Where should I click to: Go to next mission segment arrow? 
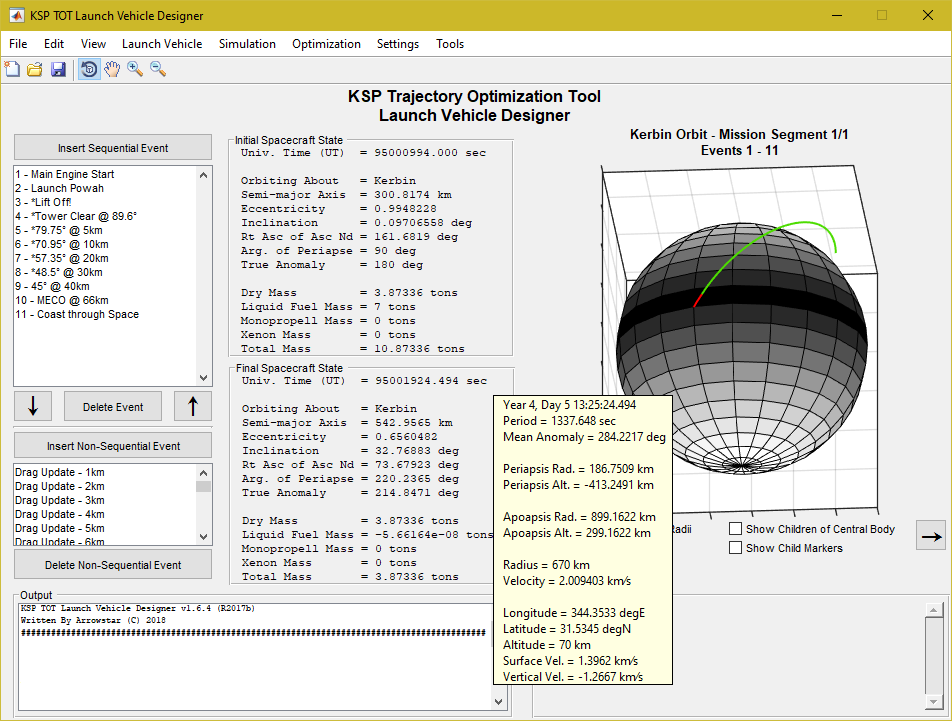[x=931, y=535]
